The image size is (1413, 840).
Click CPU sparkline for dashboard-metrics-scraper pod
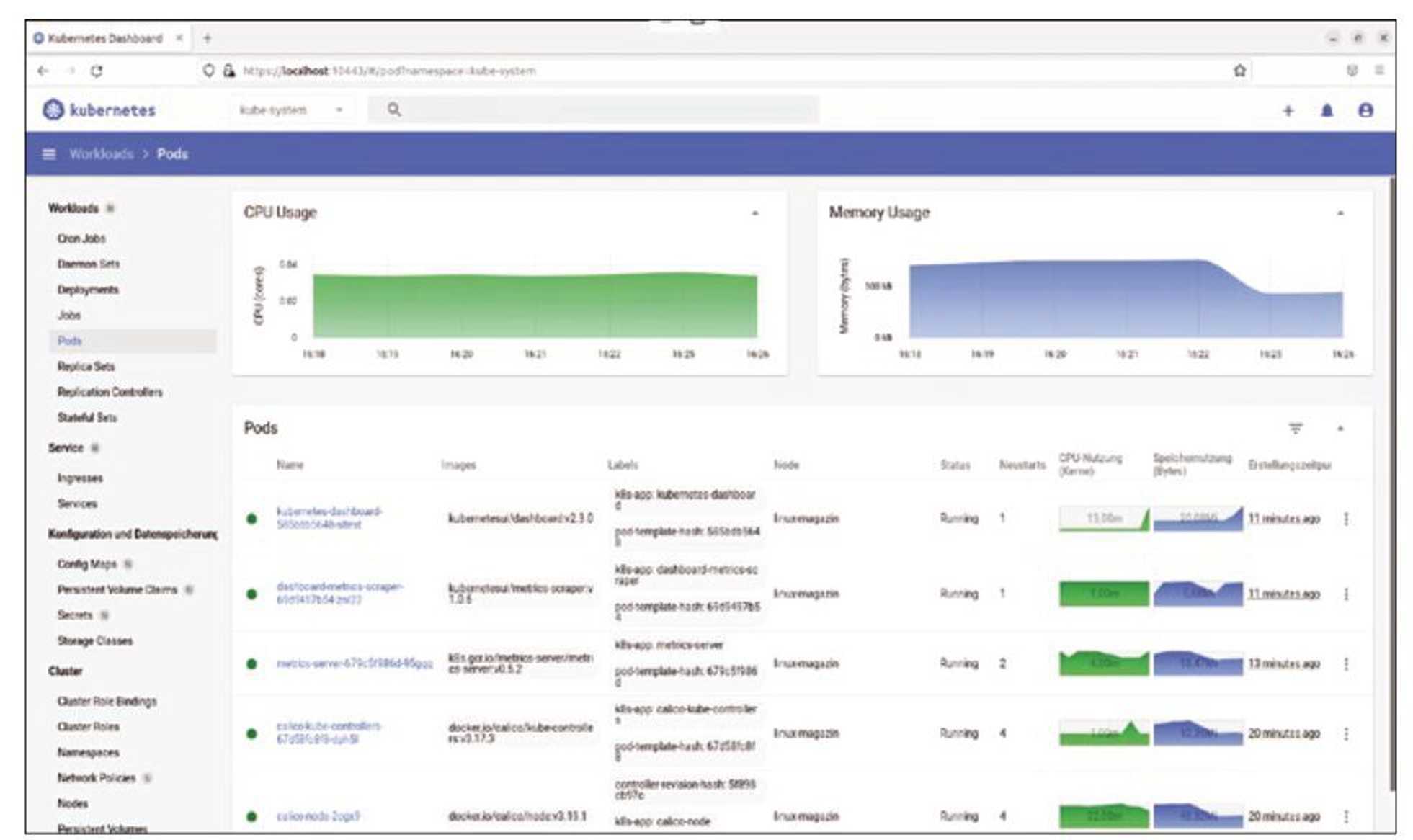click(x=1103, y=594)
